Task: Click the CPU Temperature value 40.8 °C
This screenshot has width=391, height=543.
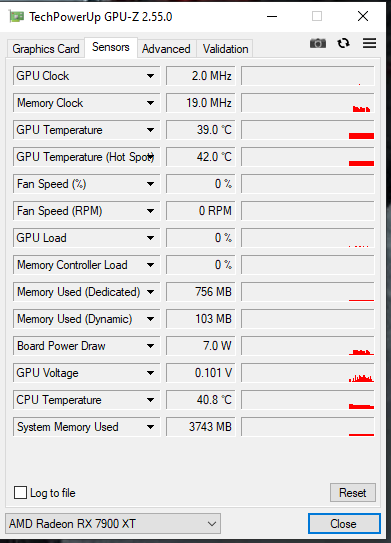Action: pyautogui.click(x=201, y=400)
